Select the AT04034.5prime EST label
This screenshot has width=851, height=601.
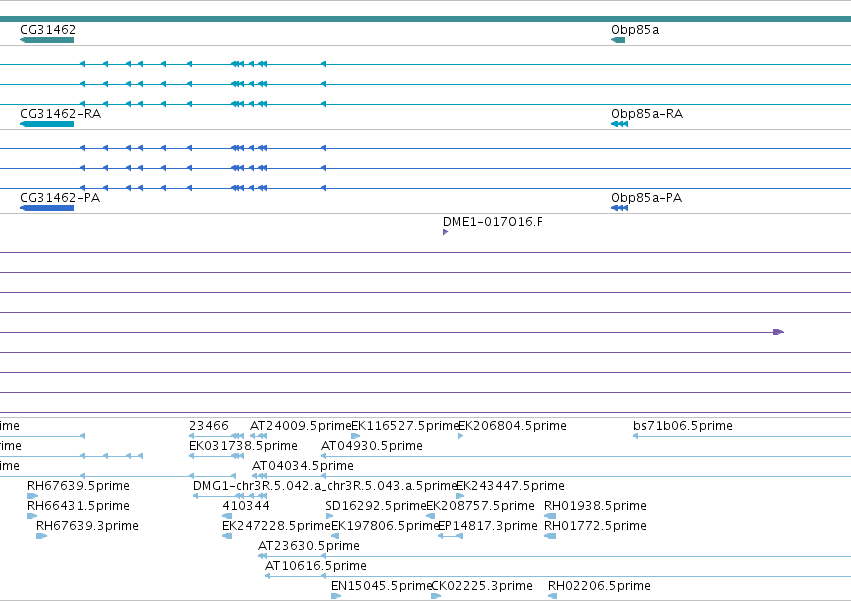[302, 466]
